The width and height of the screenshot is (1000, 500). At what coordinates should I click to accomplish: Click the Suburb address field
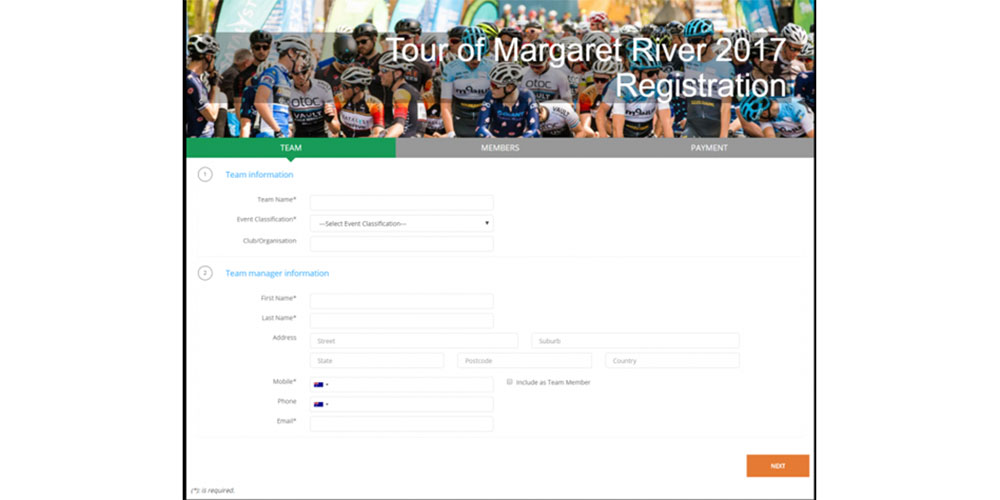[x=635, y=341]
